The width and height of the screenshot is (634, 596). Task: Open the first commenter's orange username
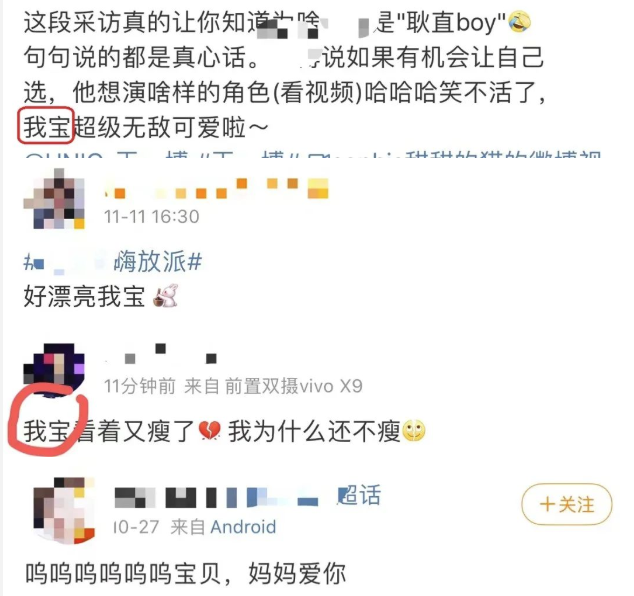(x=217, y=189)
